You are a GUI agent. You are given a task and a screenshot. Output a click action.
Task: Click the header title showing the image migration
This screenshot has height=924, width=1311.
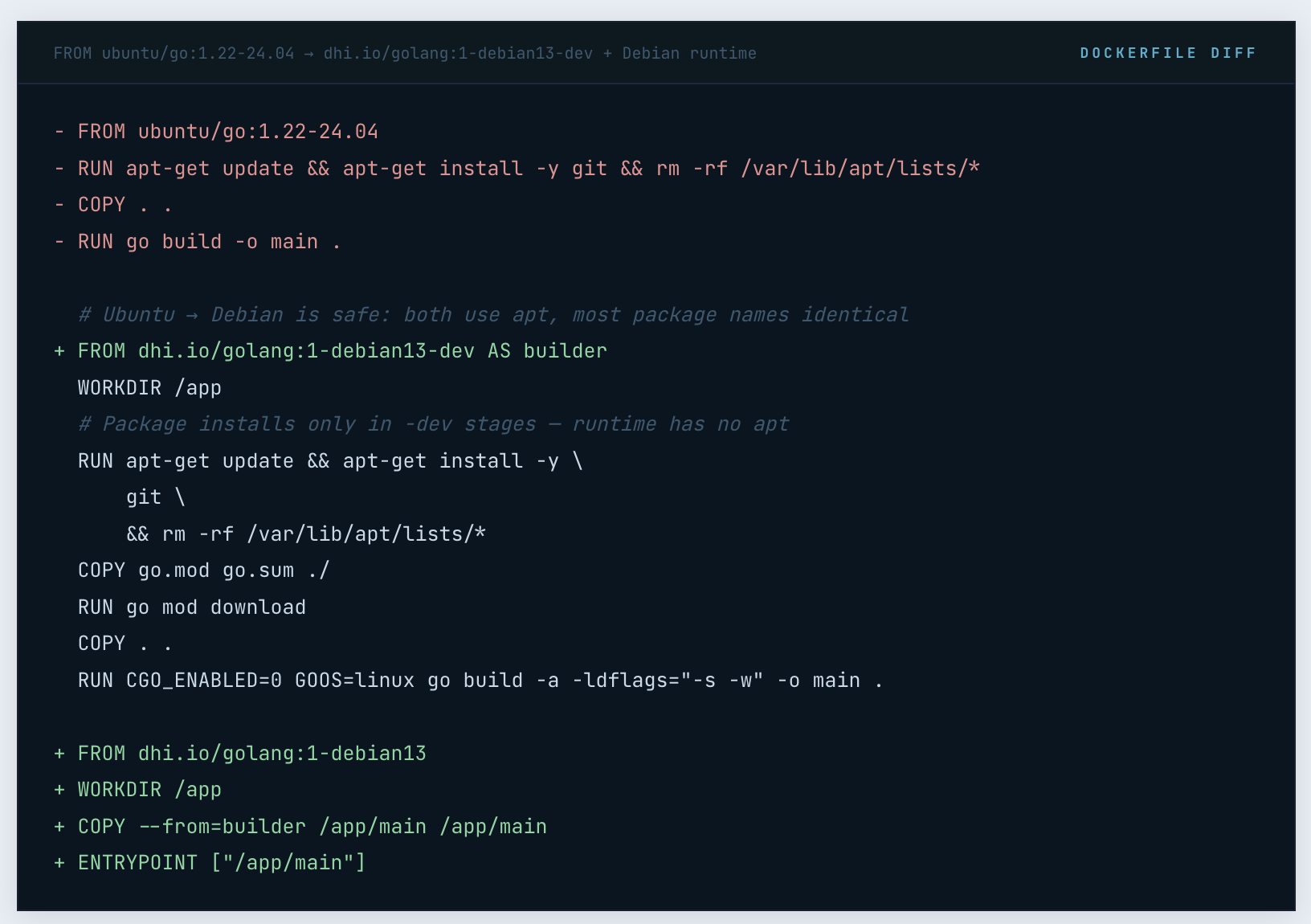[x=405, y=53]
